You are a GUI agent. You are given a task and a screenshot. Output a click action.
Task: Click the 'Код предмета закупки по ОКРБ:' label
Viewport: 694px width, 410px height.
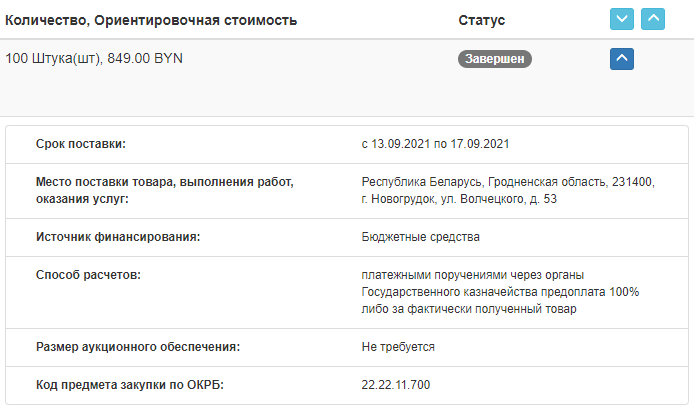coord(130,385)
